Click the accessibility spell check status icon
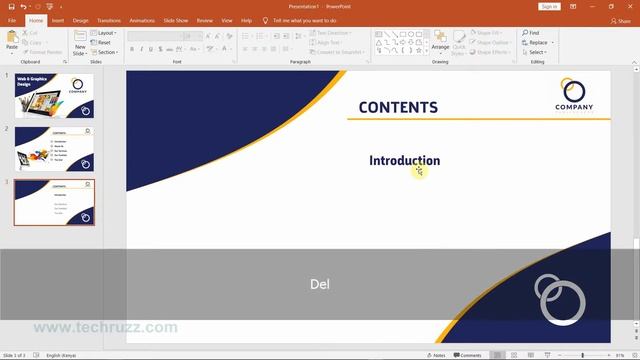 tap(36, 355)
